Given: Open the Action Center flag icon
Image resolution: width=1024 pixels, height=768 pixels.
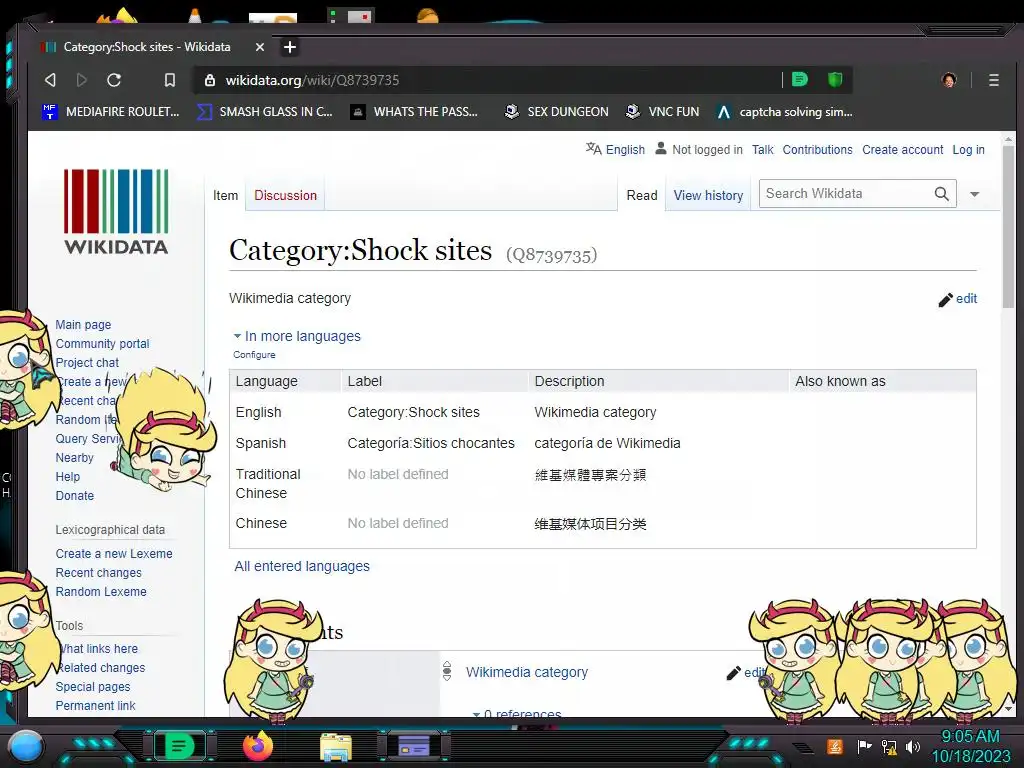Looking at the screenshot, I should [864, 746].
